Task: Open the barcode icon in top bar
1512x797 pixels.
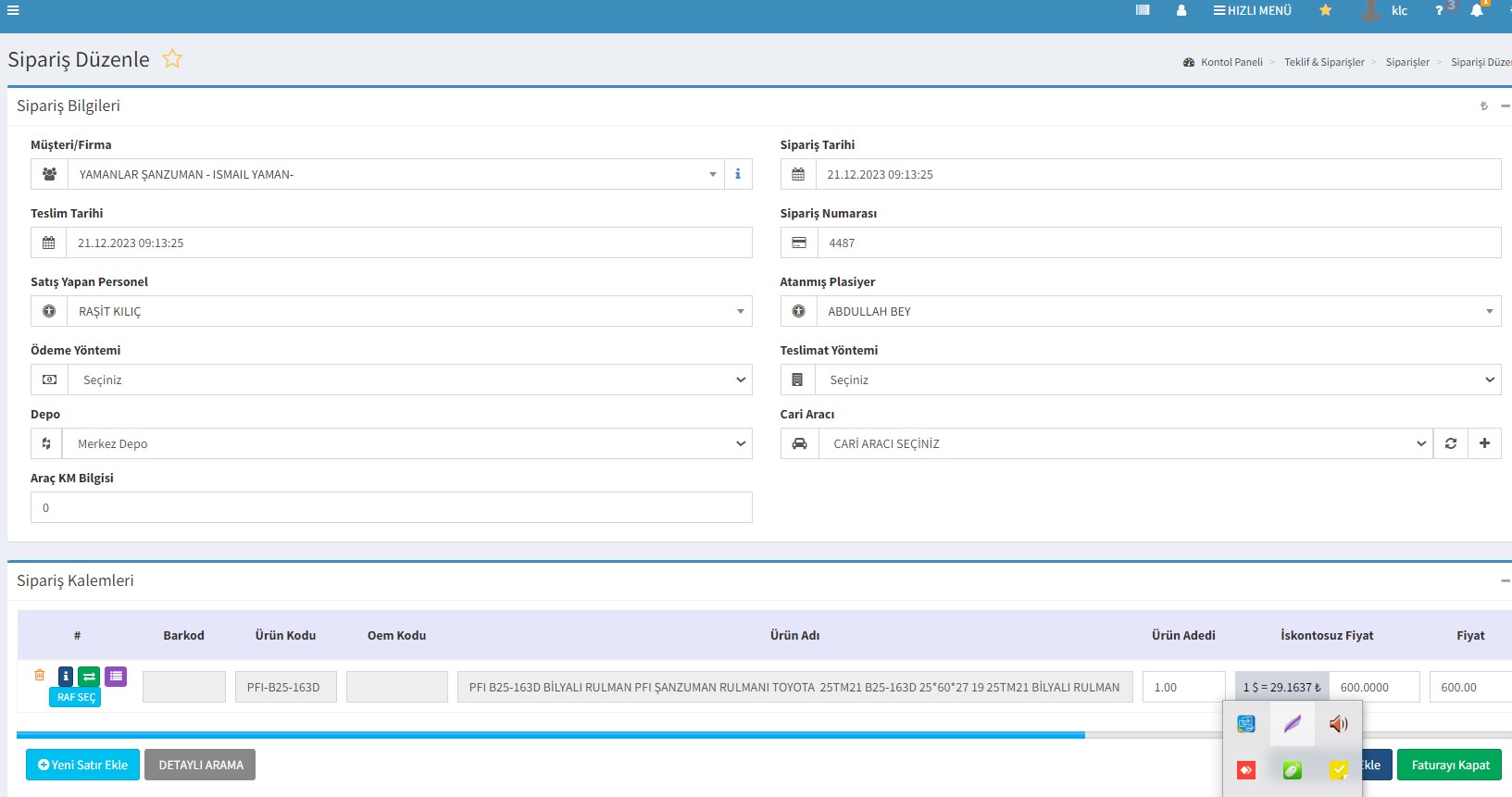Action: click(x=1143, y=10)
